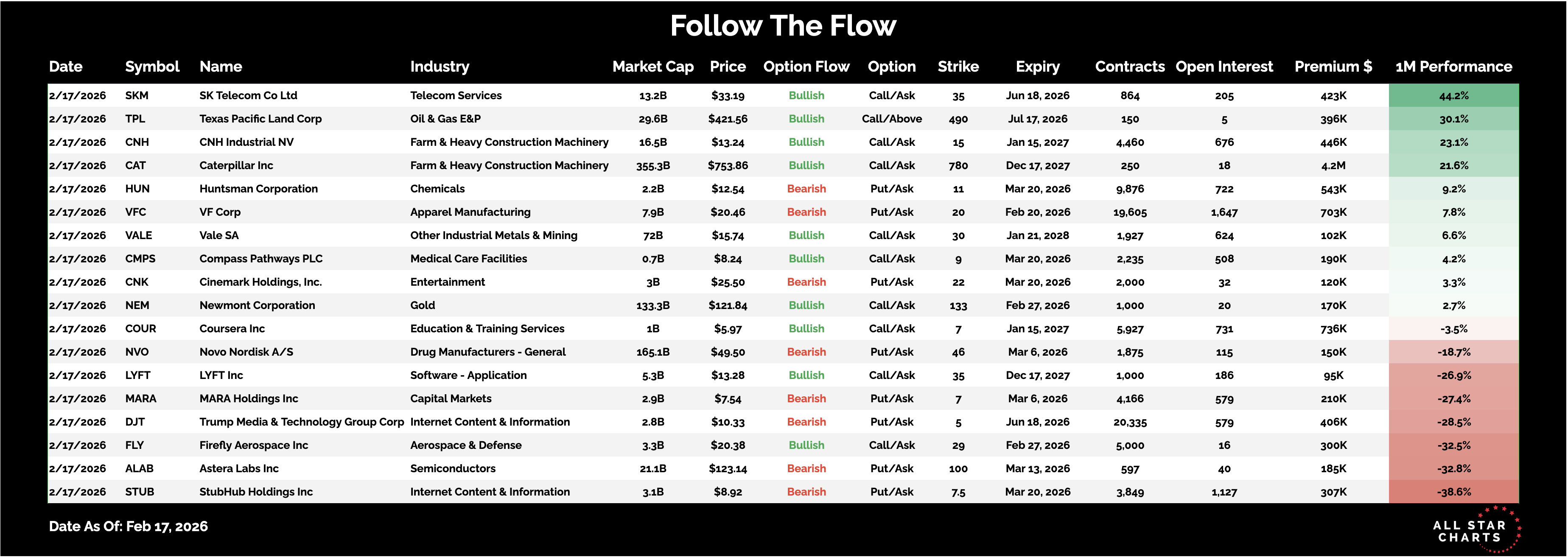Click the Date As Of Feb 17, 2026 text
The image size is (1568, 557).
coord(129,526)
